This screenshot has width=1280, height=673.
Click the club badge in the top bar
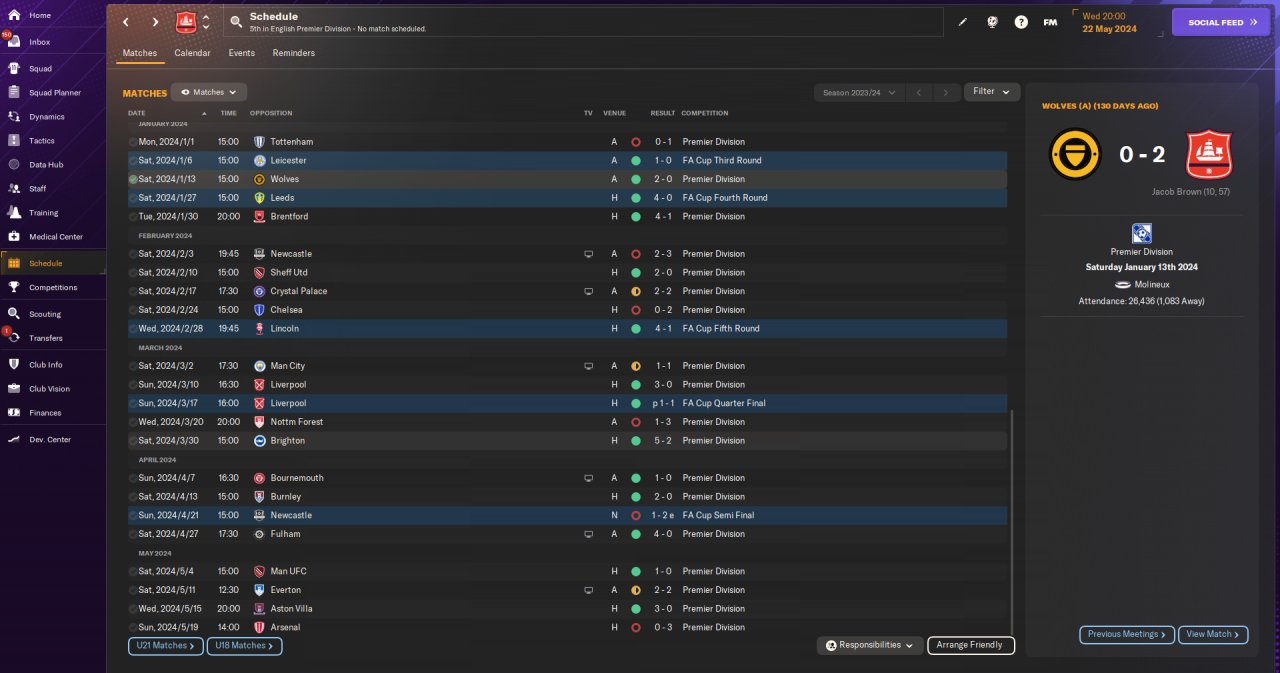(x=186, y=22)
